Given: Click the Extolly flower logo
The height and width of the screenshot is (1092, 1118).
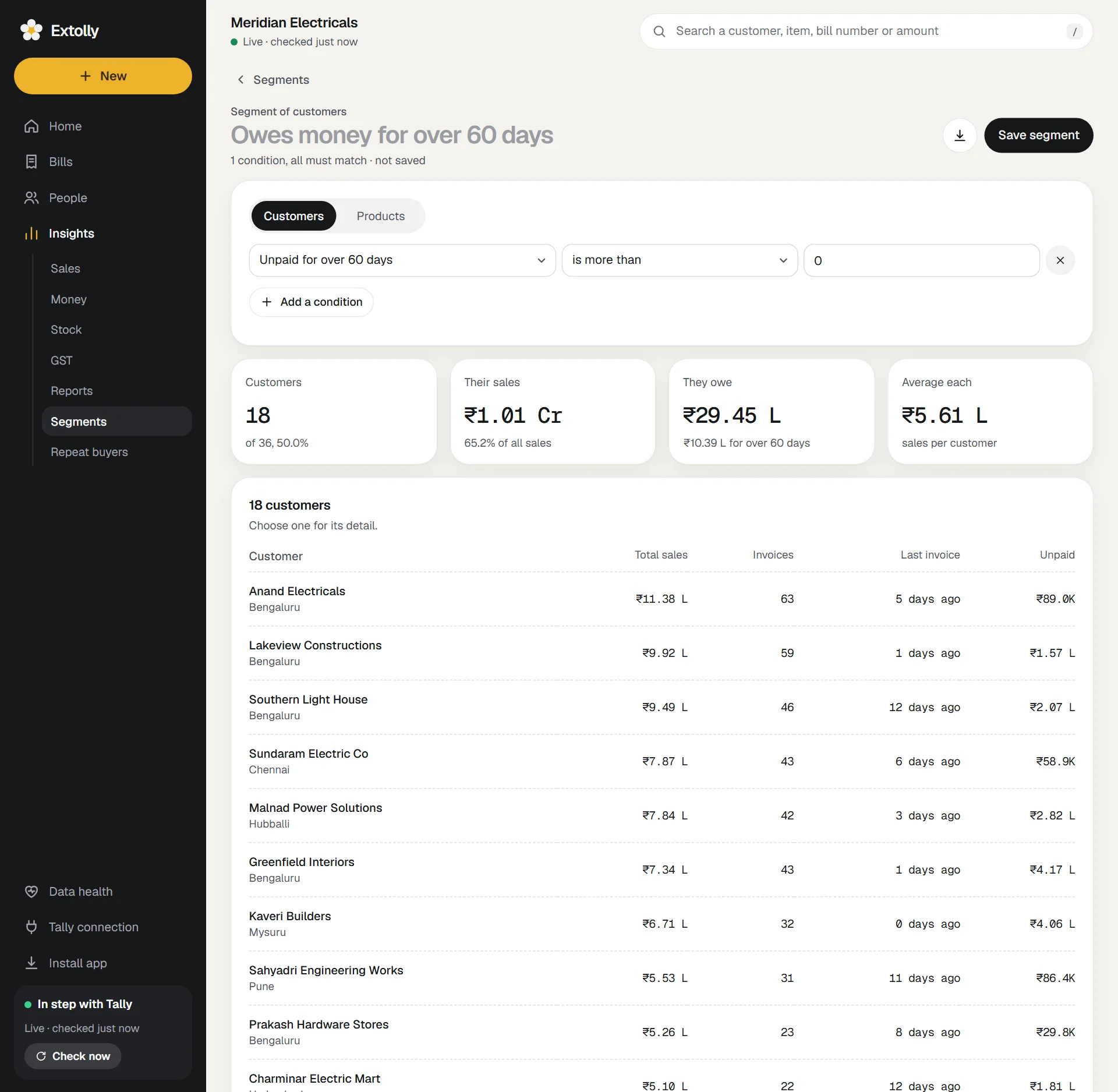Looking at the screenshot, I should tap(31, 30).
